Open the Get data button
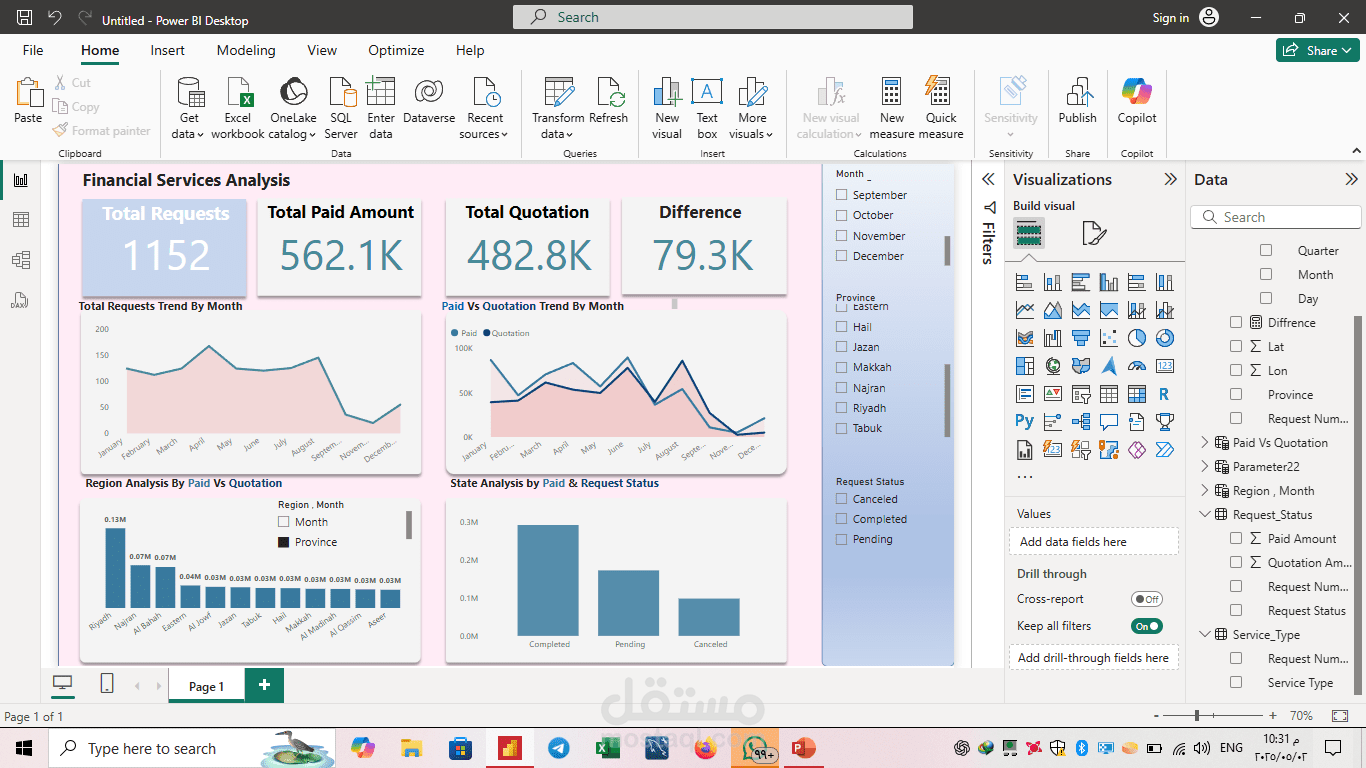 (188, 108)
